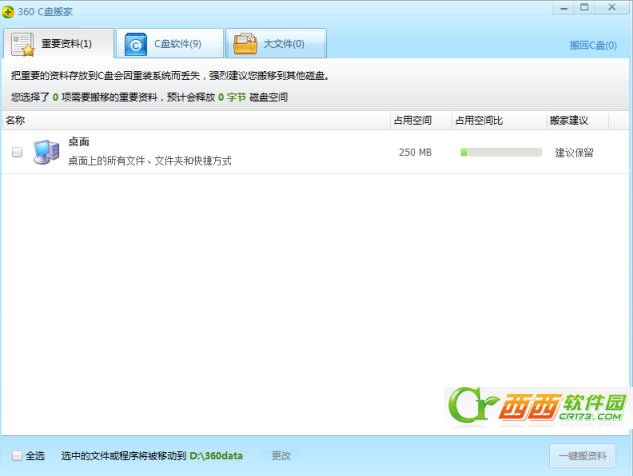
Task: Click the 建议保留 suggestion text
Action: [574, 153]
